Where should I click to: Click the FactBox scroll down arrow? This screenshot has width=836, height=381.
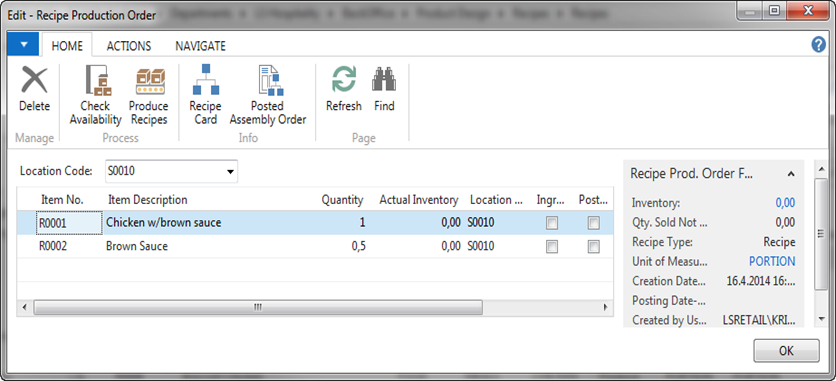(822, 319)
